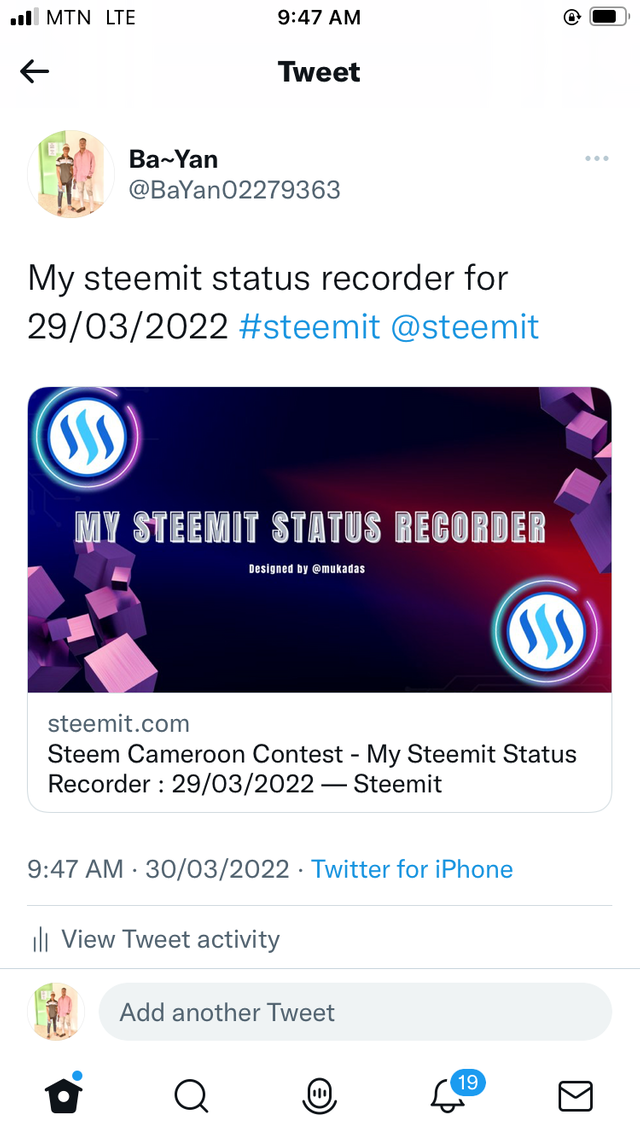Screen dimensions: 640x1138
Task: Tap the Ba~Yan display name
Action: (173, 159)
